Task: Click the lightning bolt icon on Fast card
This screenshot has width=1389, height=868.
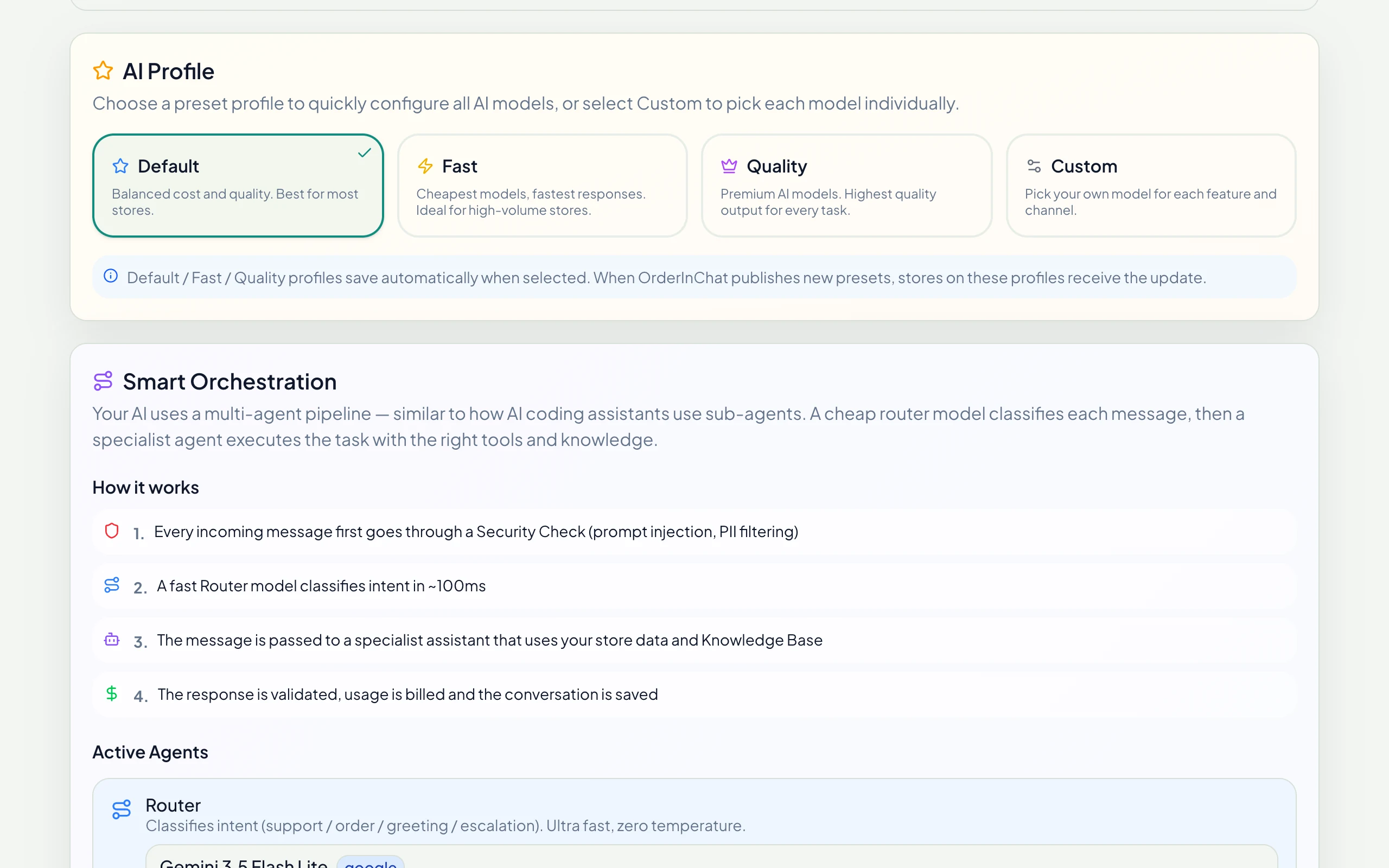Action: click(425, 166)
